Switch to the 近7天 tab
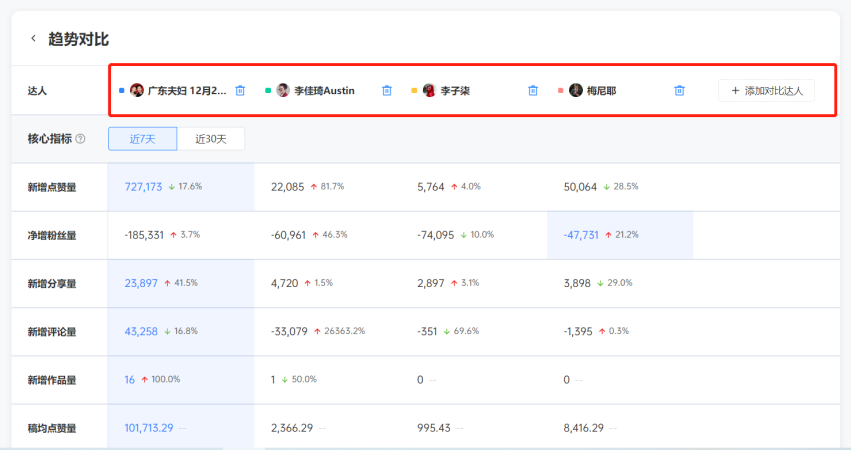Image resolution: width=851 pixels, height=450 pixels. (142, 139)
